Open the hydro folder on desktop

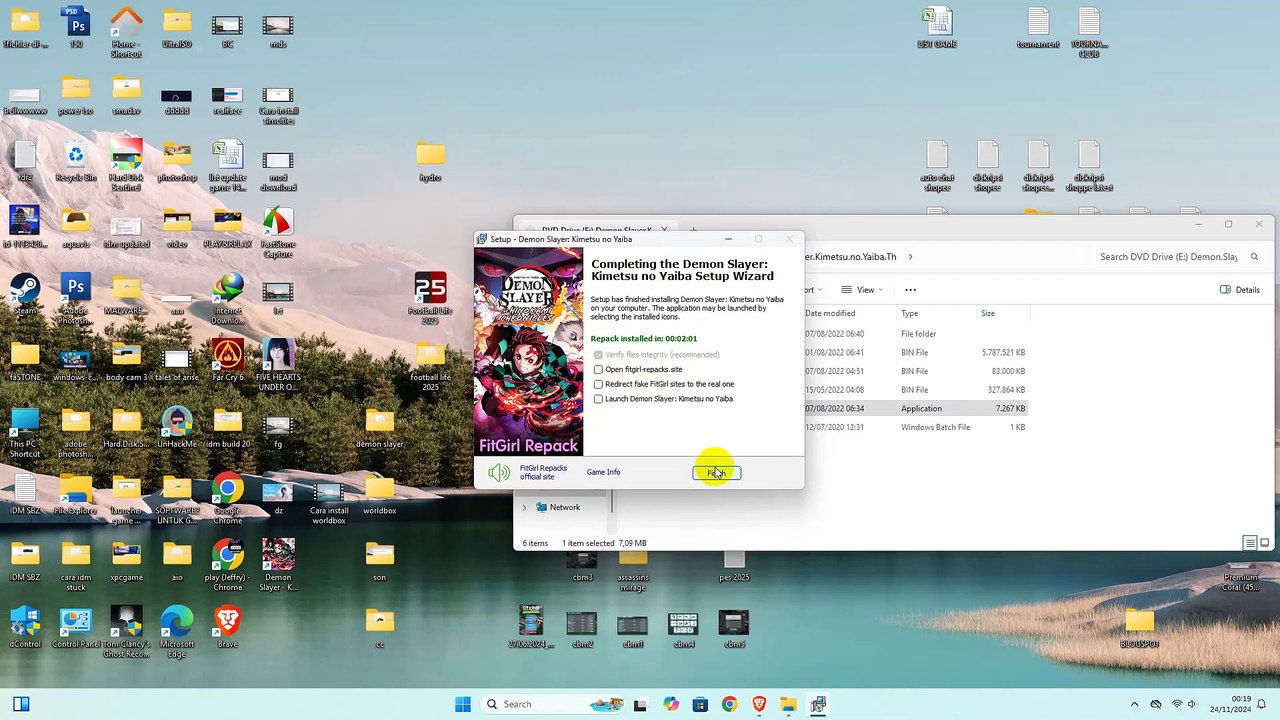tap(430, 160)
